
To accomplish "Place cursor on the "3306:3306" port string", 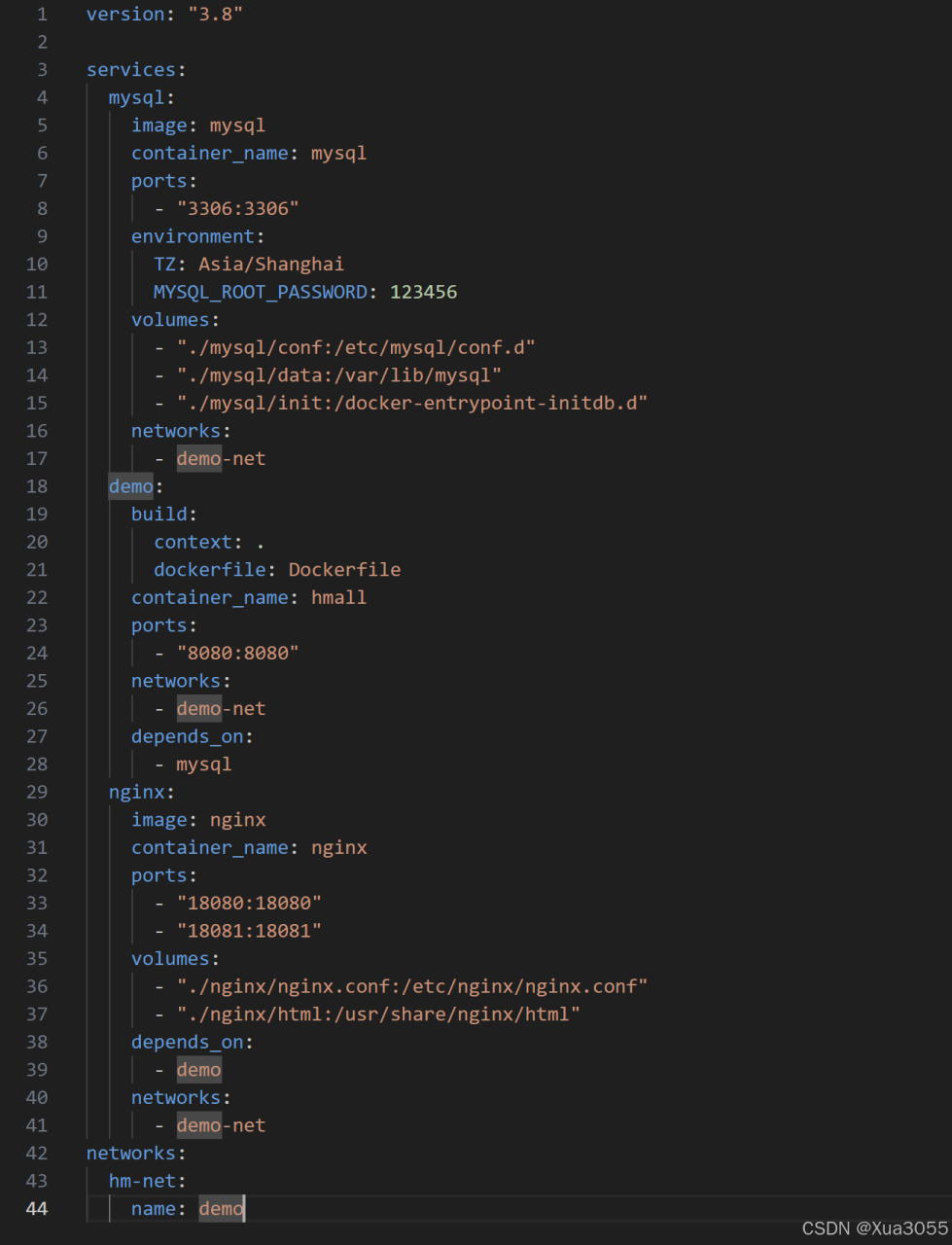I will tap(238, 209).
